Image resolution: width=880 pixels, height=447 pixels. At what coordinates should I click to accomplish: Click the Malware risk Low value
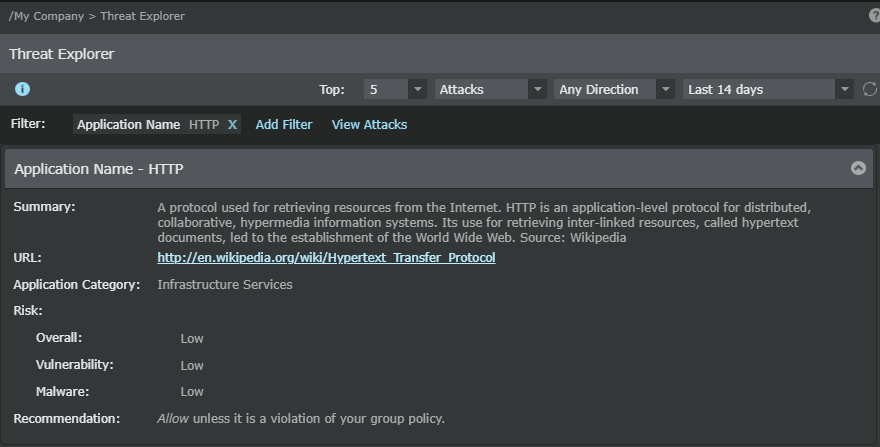coord(192,392)
